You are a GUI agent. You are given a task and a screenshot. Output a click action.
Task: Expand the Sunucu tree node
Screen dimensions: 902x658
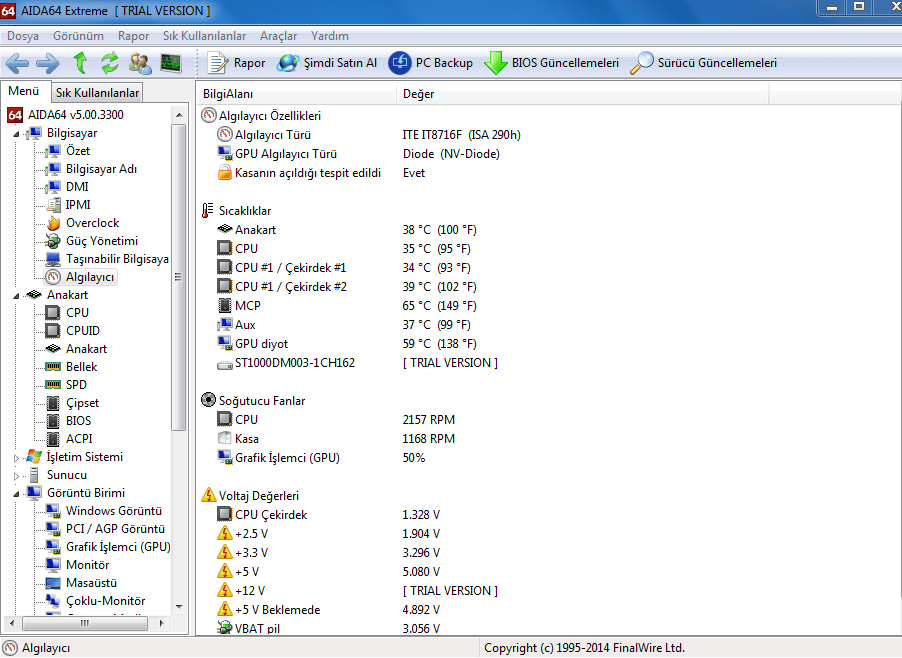16,476
